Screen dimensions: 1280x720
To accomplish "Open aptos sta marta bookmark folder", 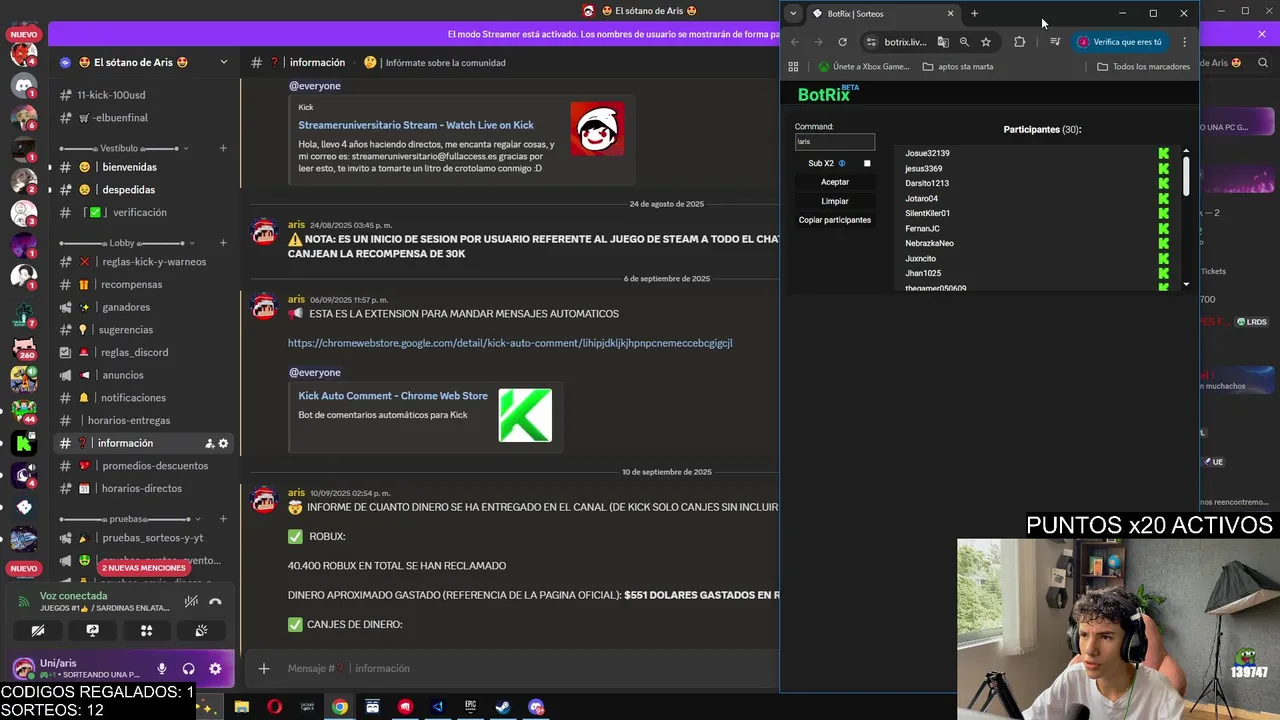I will coord(958,67).
